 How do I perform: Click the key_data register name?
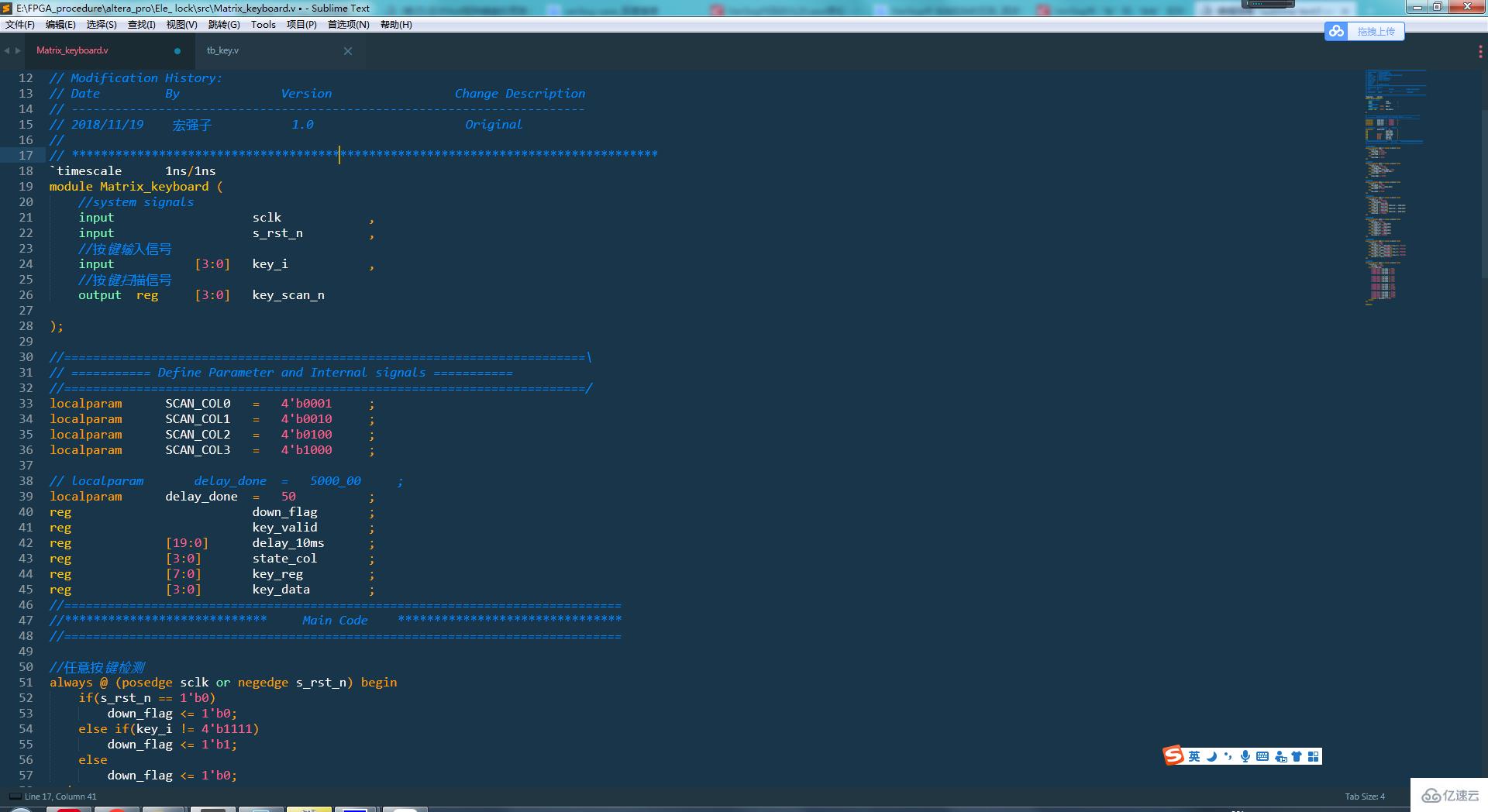pos(281,589)
